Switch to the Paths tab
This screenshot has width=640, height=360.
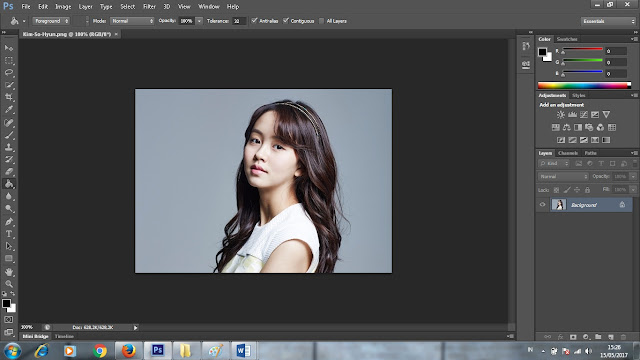click(x=590, y=153)
